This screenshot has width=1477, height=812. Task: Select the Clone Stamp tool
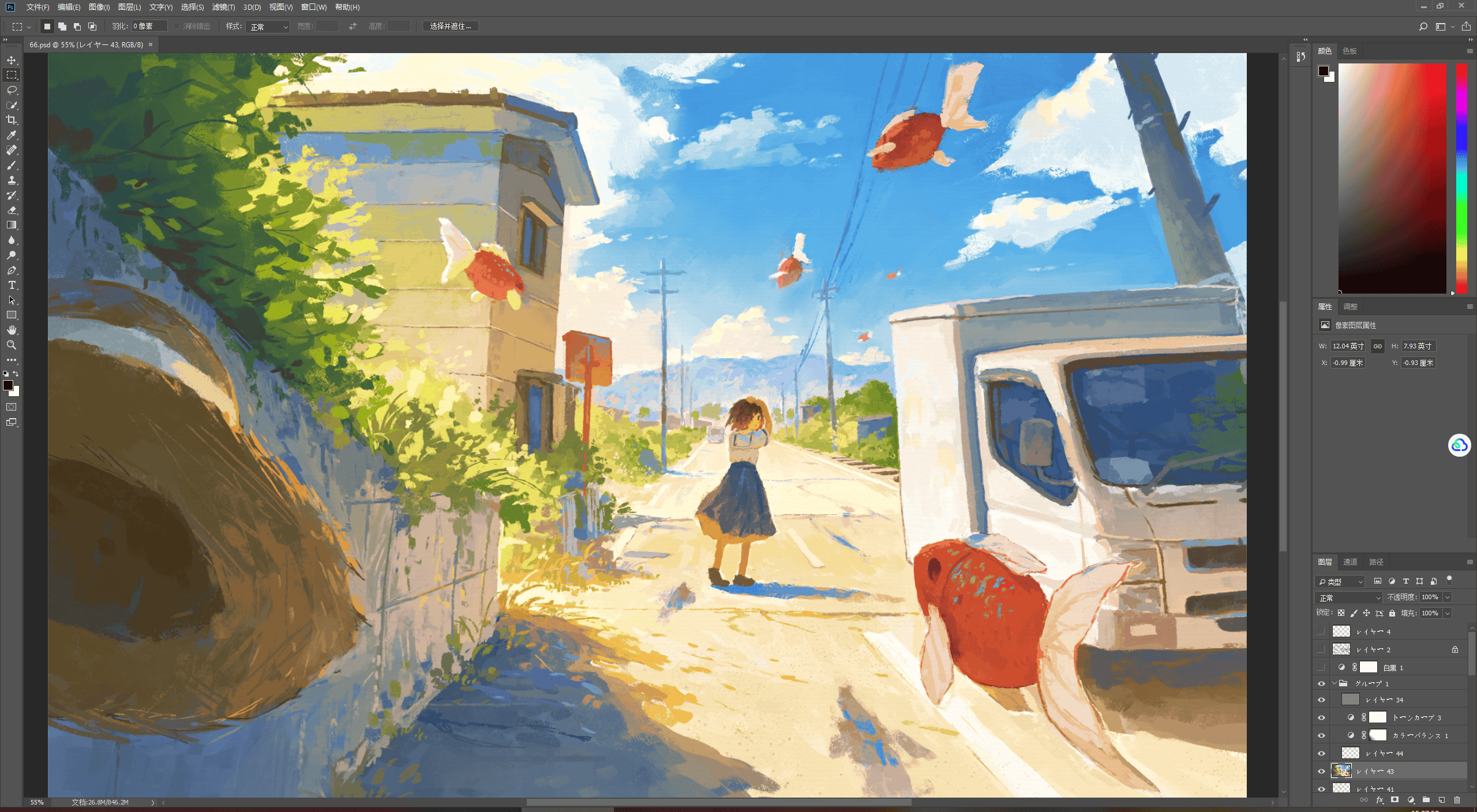(x=12, y=180)
